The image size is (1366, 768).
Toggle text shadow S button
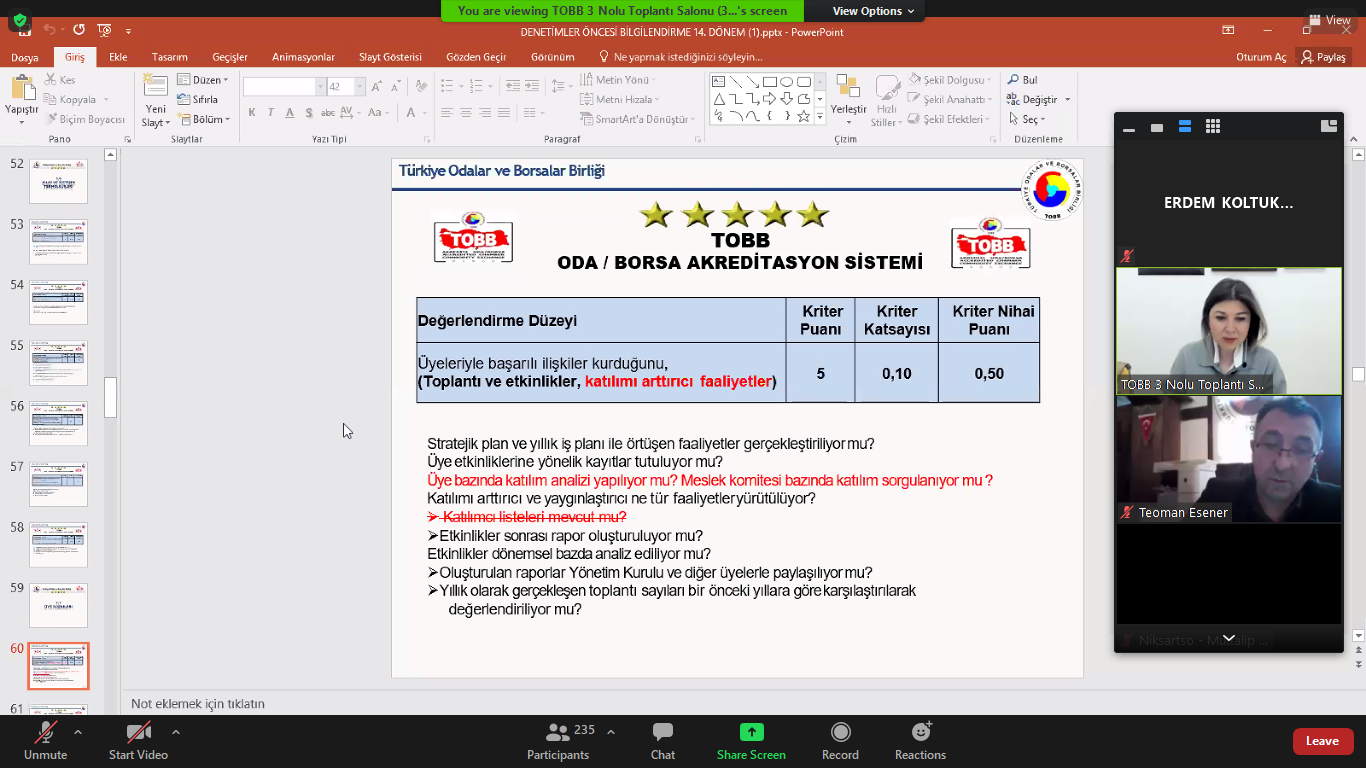tap(309, 112)
